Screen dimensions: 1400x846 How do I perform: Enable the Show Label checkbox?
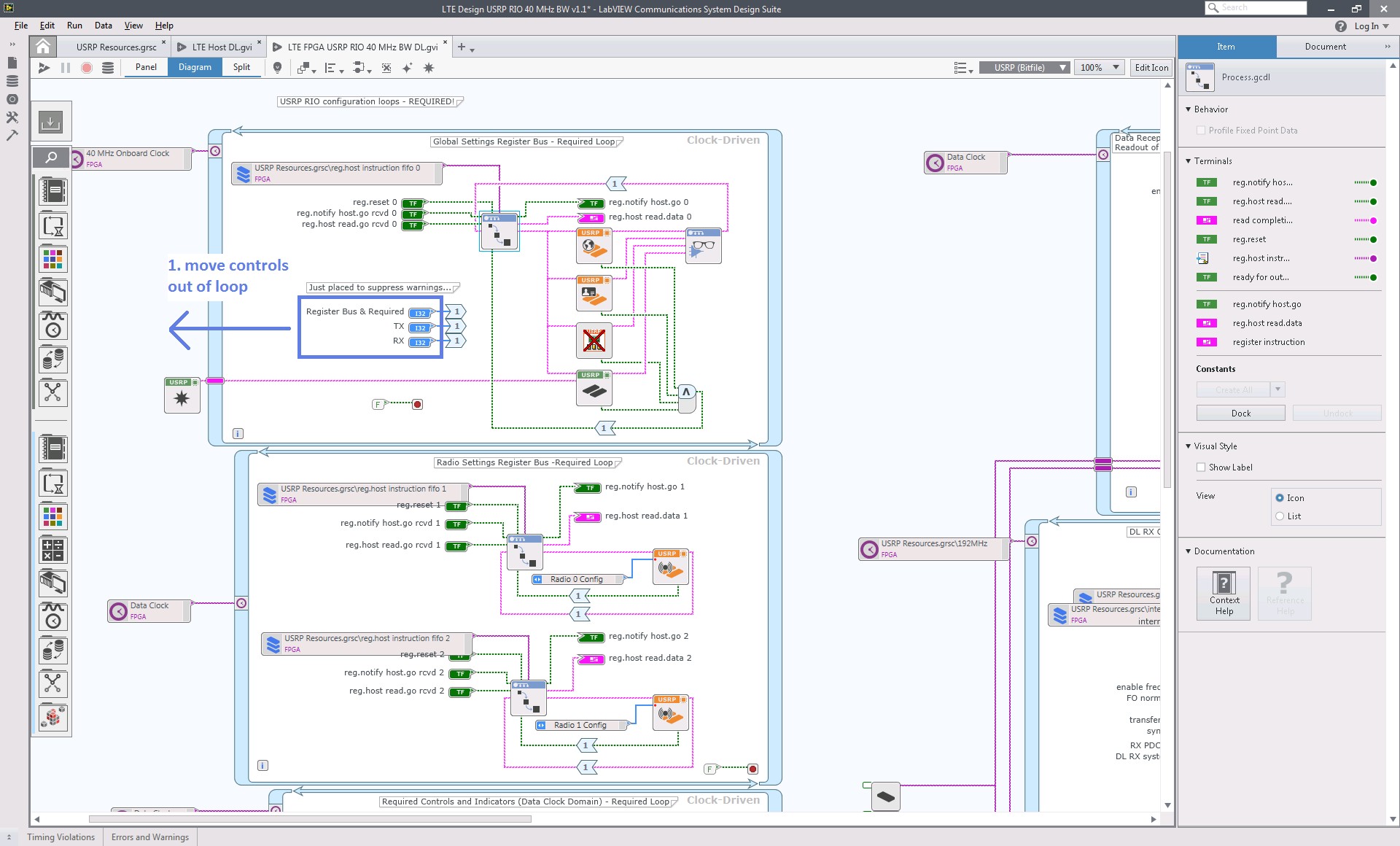coord(1201,467)
